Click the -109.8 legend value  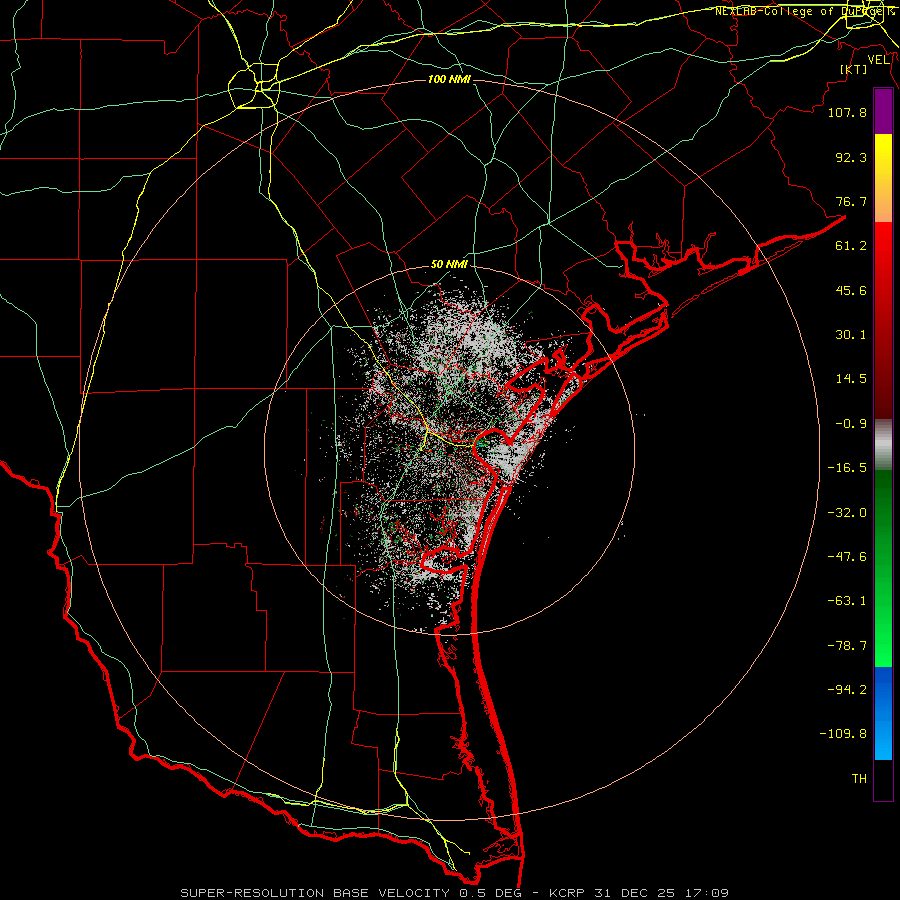pos(843,734)
